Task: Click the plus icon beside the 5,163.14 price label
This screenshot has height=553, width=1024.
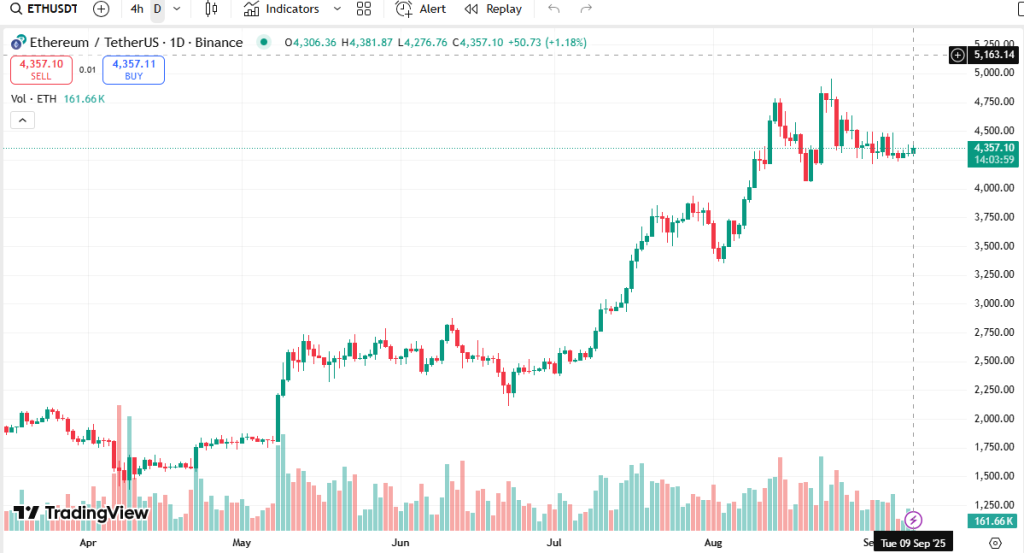Action: 957,54
